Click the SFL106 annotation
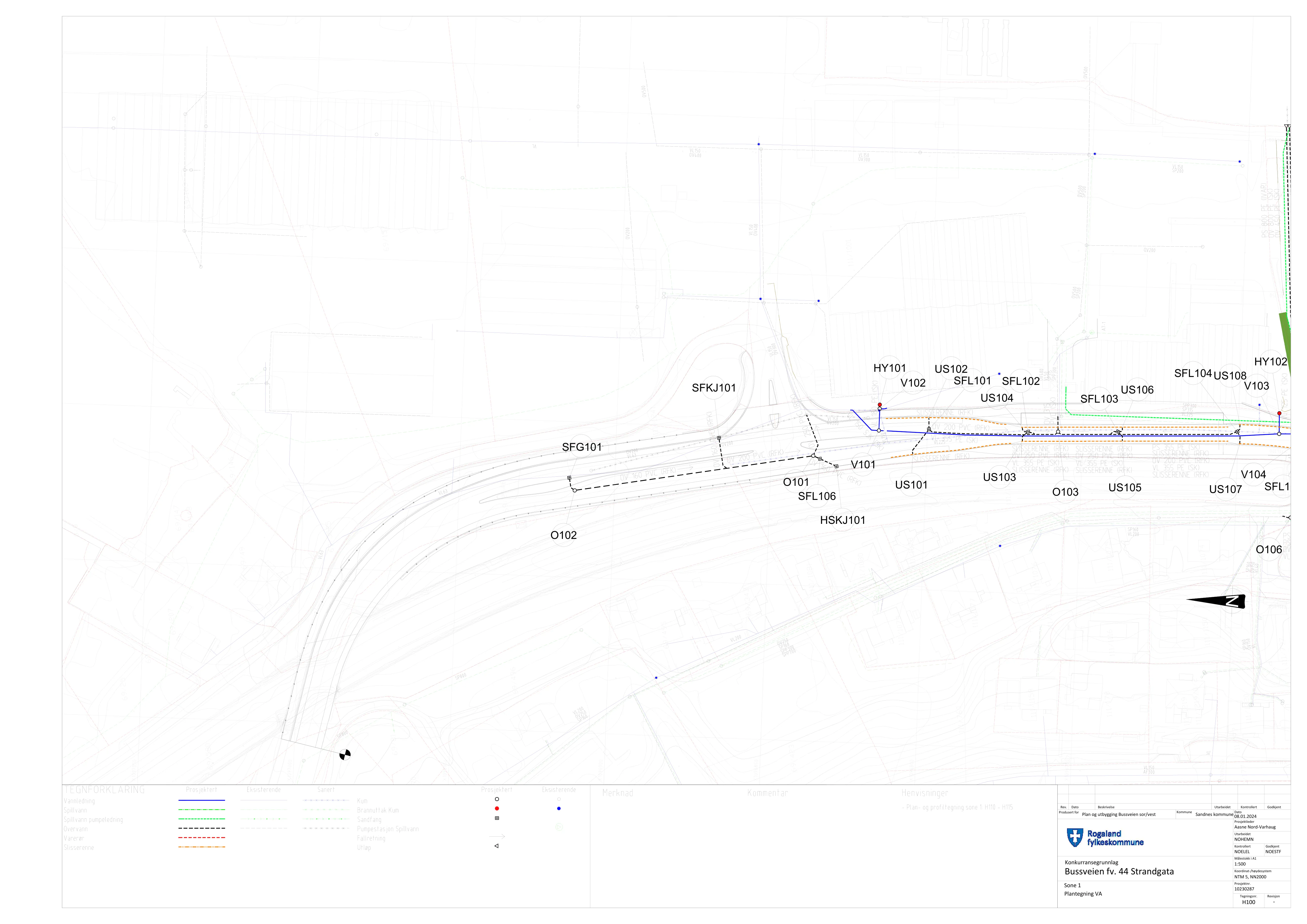 [817, 496]
